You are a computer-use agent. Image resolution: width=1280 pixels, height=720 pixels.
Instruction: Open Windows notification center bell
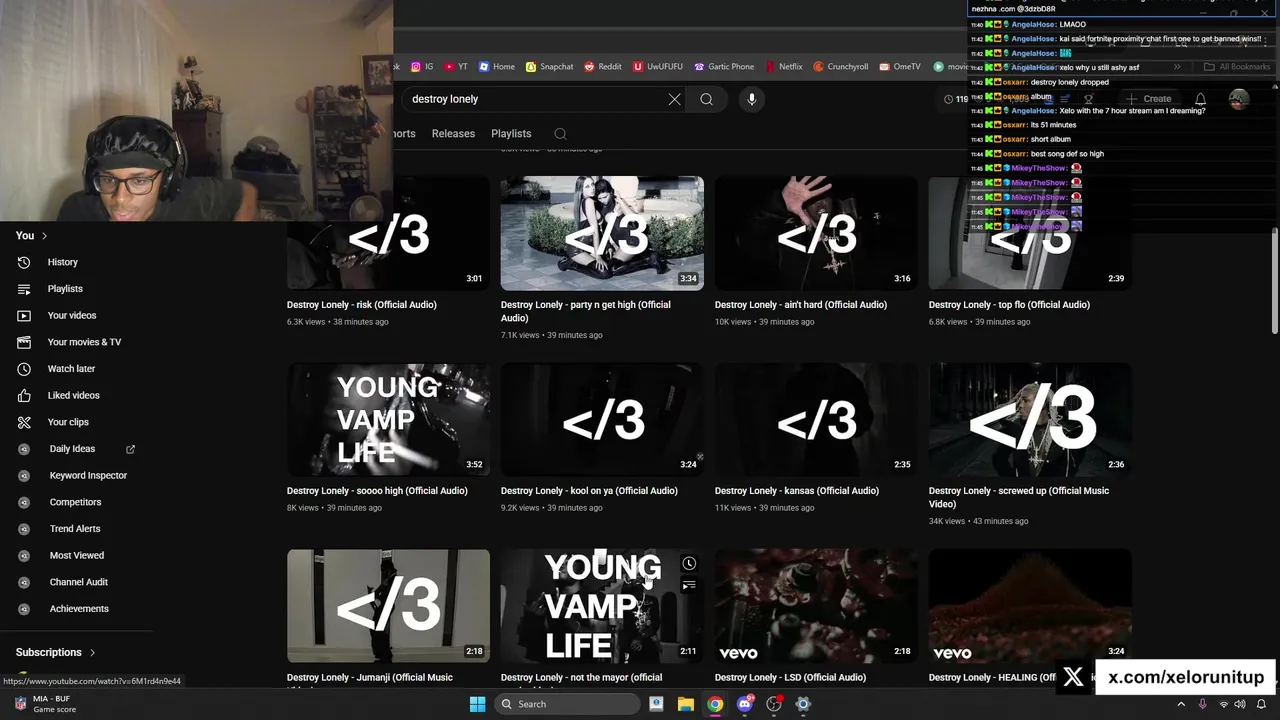1261,704
